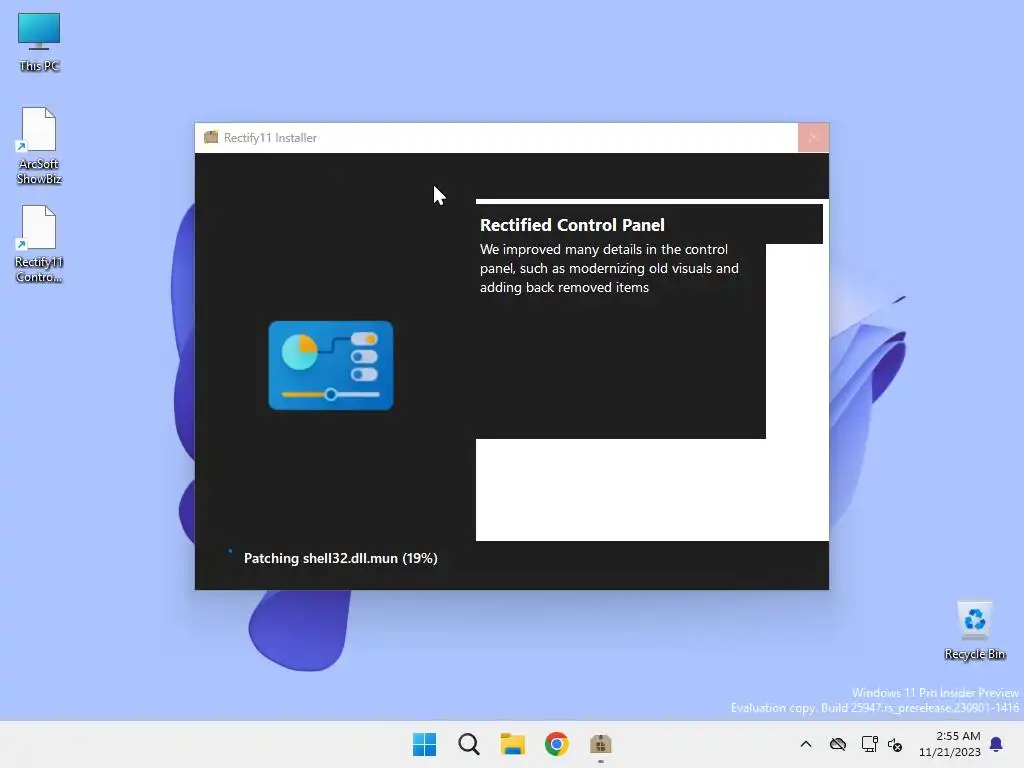The height and width of the screenshot is (768, 1024).
Task: Open the network status tray icon
Action: (869, 744)
